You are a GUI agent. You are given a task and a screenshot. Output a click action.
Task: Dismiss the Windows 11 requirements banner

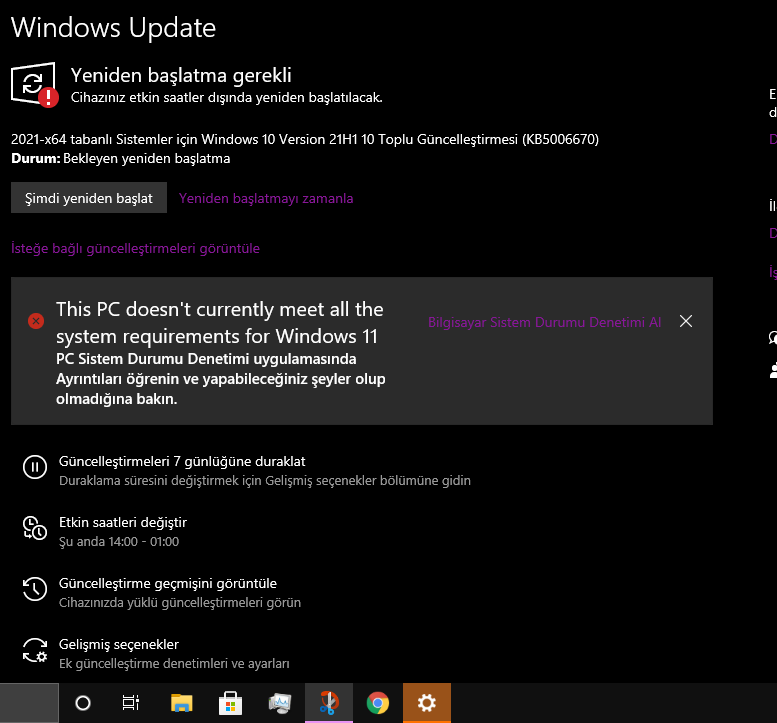(686, 321)
